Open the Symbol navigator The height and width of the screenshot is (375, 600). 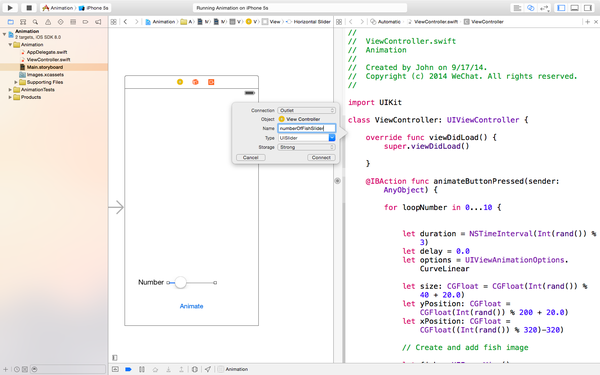pos(23,22)
